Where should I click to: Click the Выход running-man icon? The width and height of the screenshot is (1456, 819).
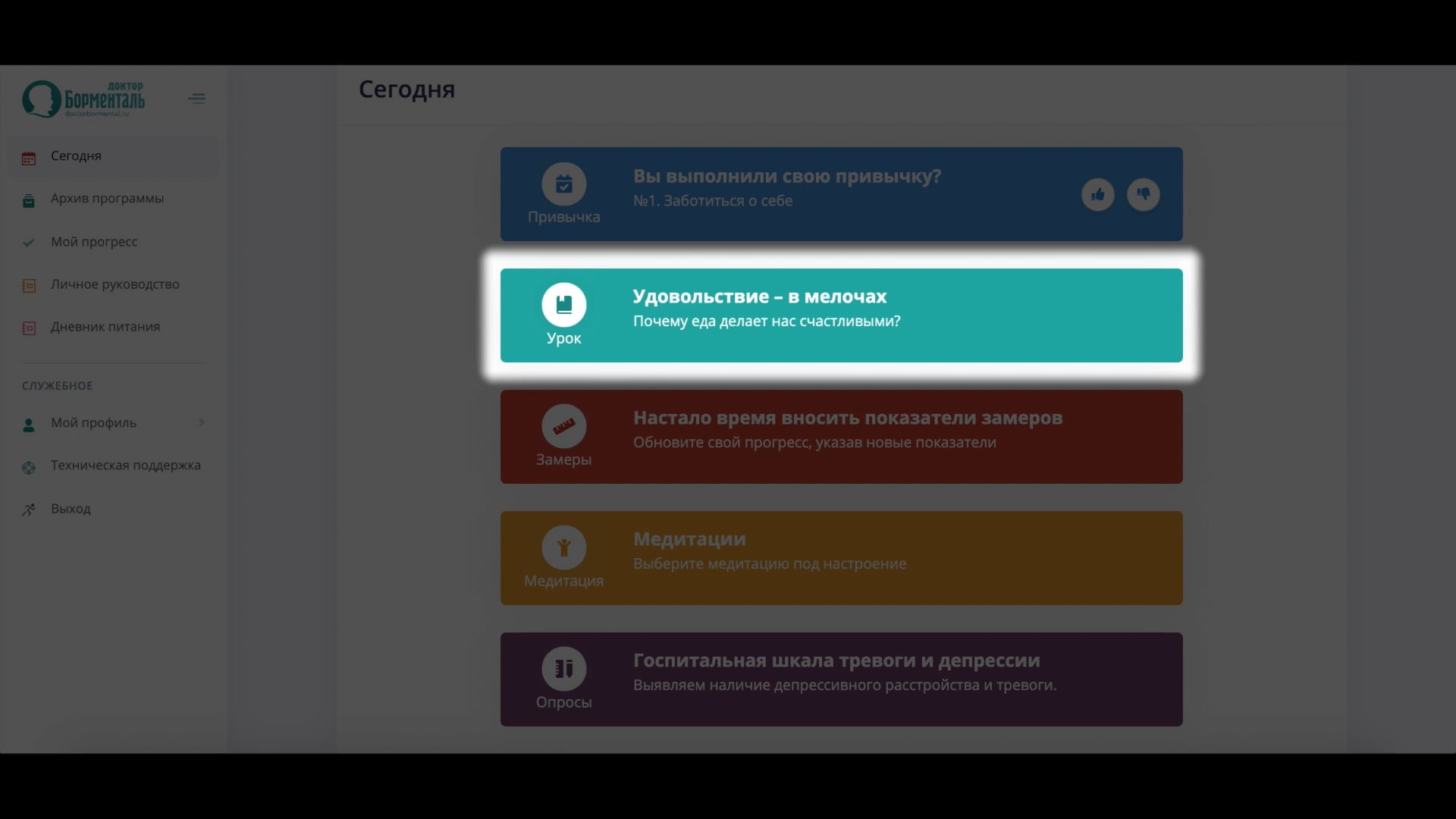pos(29,510)
